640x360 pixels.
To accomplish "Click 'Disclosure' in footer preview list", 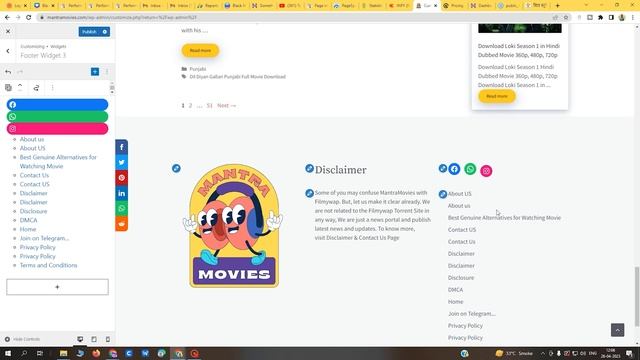I will coord(461,278).
